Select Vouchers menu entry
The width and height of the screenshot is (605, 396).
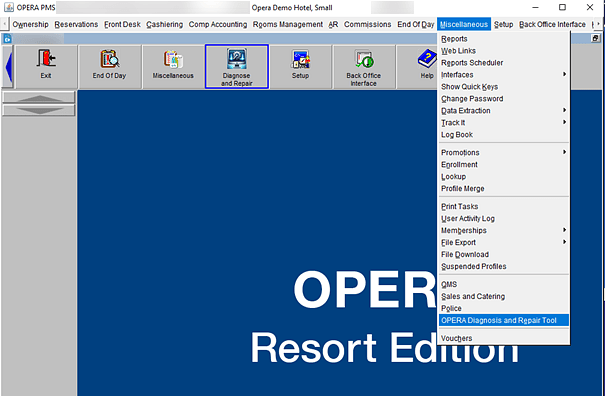tap(504, 338)
